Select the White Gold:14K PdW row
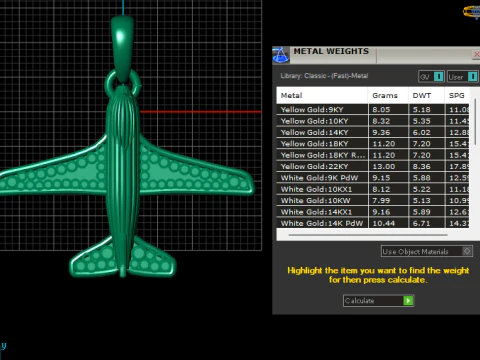This screenshot has width=480, height=360. [x=373, y=223]
